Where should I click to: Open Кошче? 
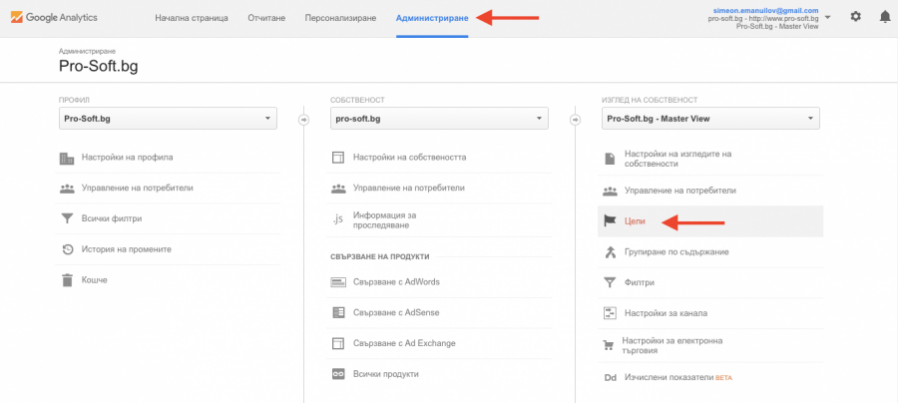coord(94,280)
